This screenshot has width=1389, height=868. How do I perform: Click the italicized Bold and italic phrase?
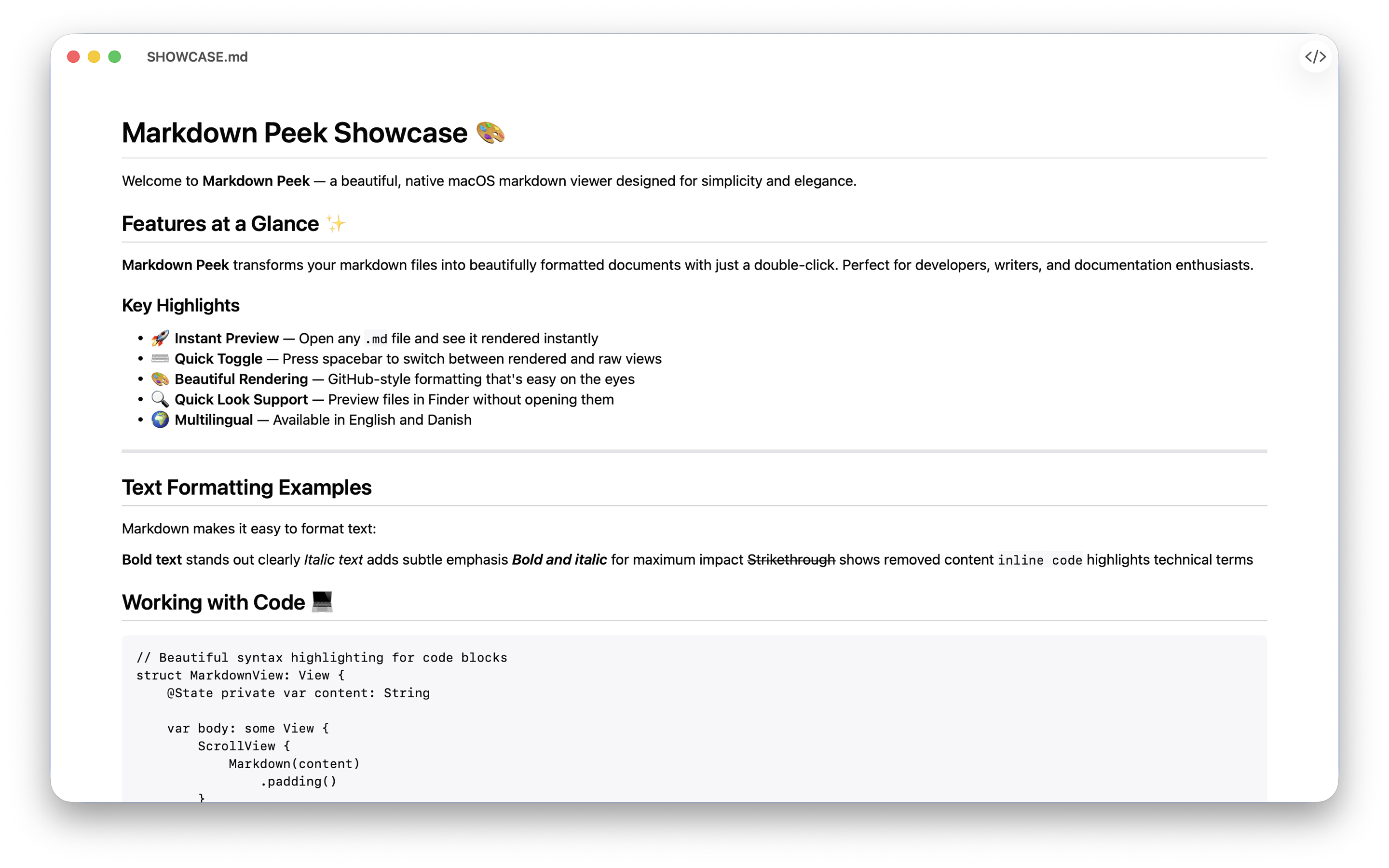(558, 560)
